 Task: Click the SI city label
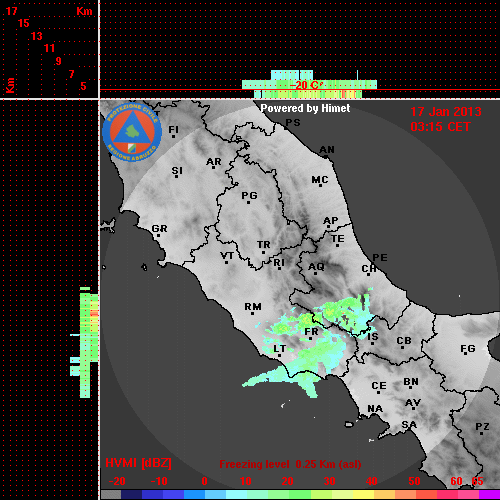click(177, 171)
